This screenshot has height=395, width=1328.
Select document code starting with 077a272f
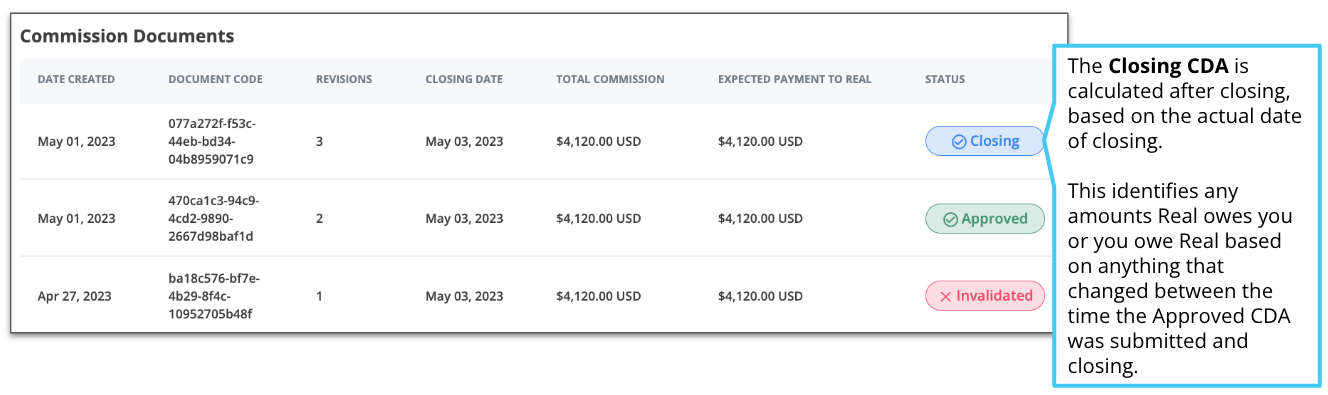(x=211, y=141)
